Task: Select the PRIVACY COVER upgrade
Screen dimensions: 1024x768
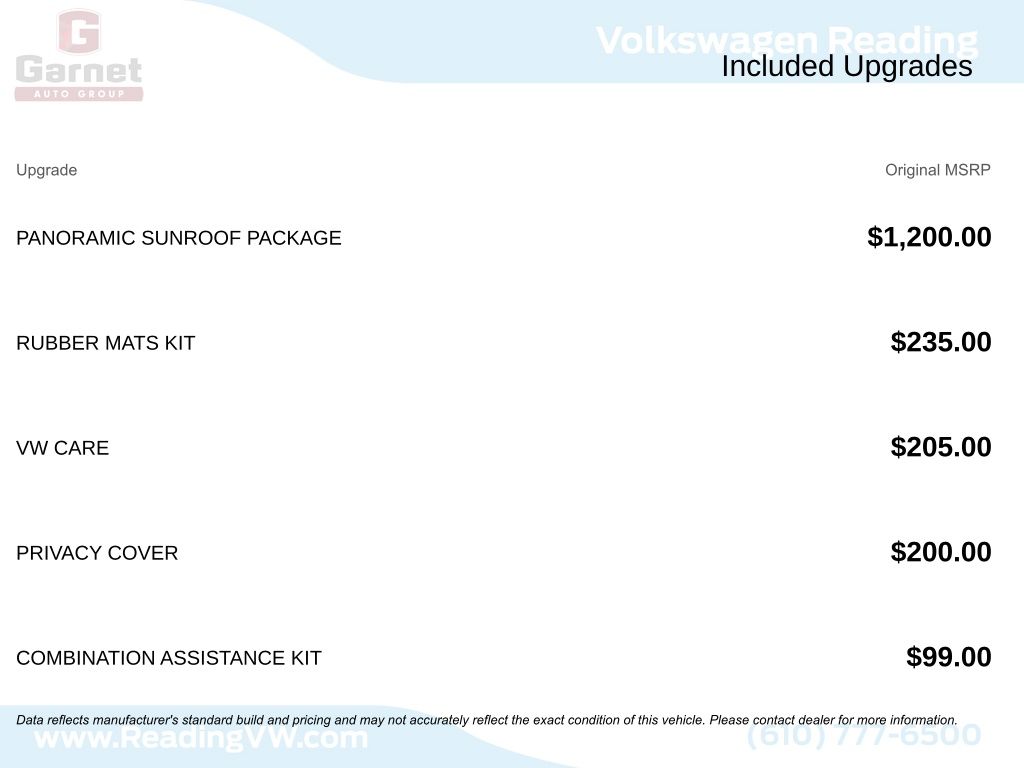Action: [x=97, y=553]
